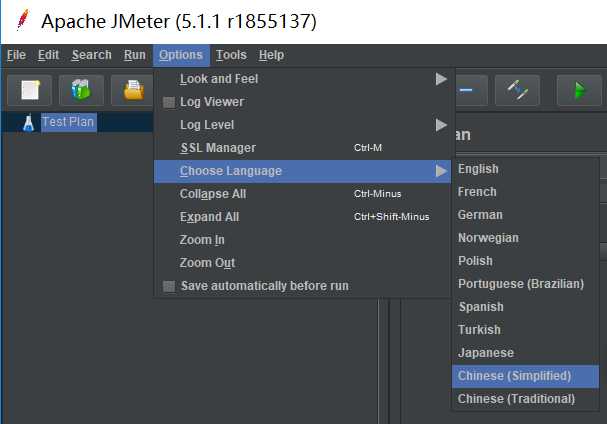This screenshot has height=424, width=607.
Task: Select Look and Feel menu entry
Action: click(x=302, y=79)
